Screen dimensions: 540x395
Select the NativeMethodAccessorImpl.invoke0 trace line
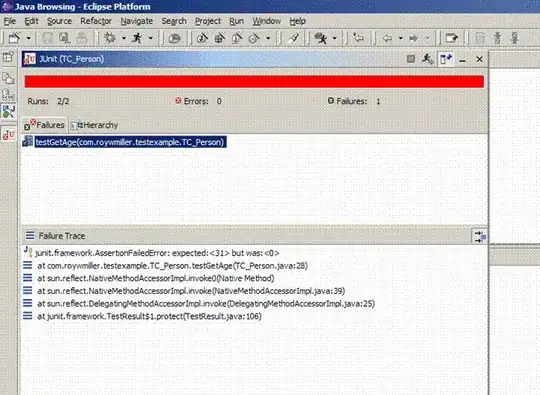(x=156, y=278)
